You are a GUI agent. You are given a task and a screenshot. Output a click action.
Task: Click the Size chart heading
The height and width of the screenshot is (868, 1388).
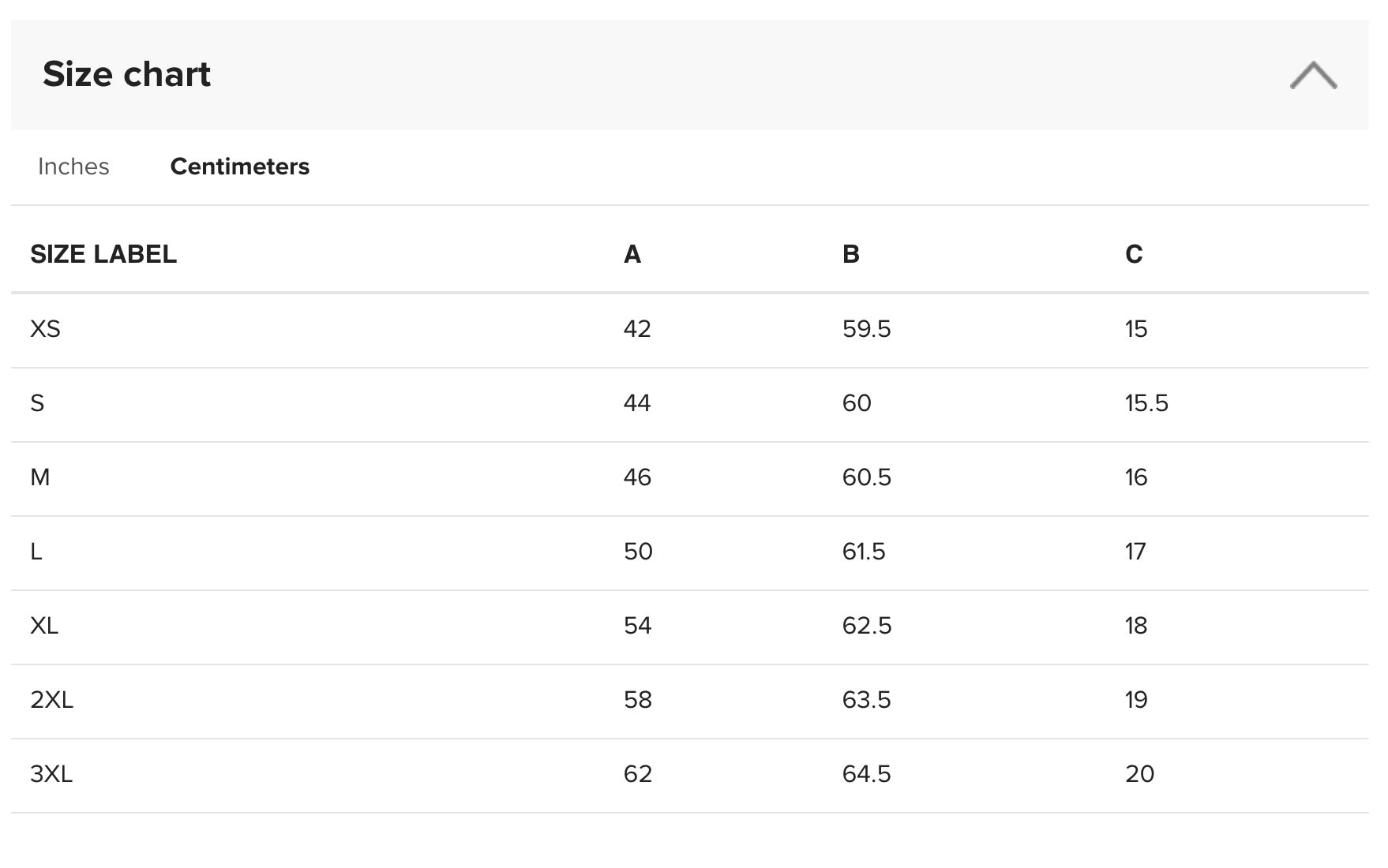(x=126, y=74)
